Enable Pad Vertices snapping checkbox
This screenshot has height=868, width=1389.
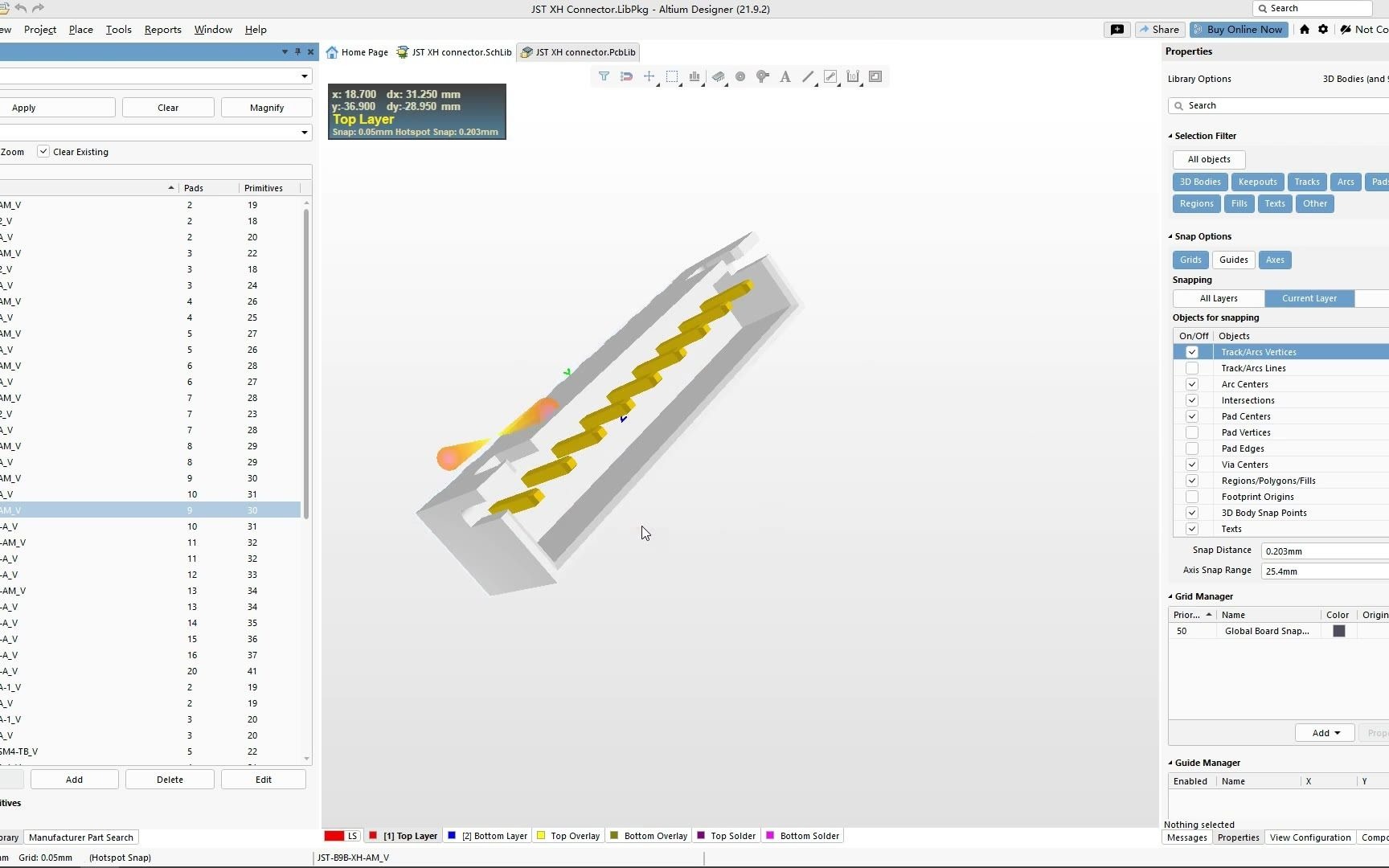(x=1192, y=432)
